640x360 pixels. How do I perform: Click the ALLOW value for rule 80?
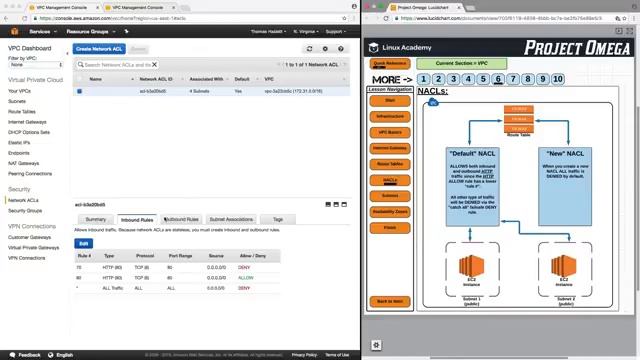click(x=246, y=278)
